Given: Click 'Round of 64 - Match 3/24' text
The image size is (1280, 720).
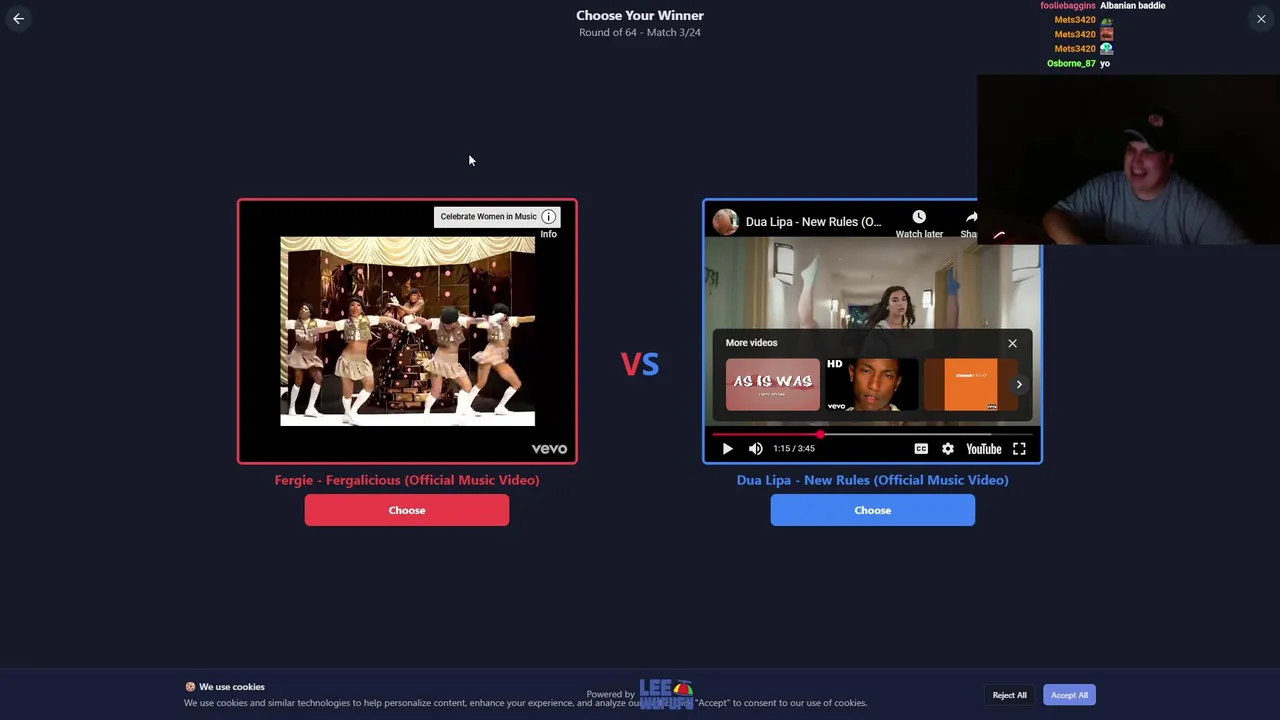Looking at the screenshot, I should [640, 32].
